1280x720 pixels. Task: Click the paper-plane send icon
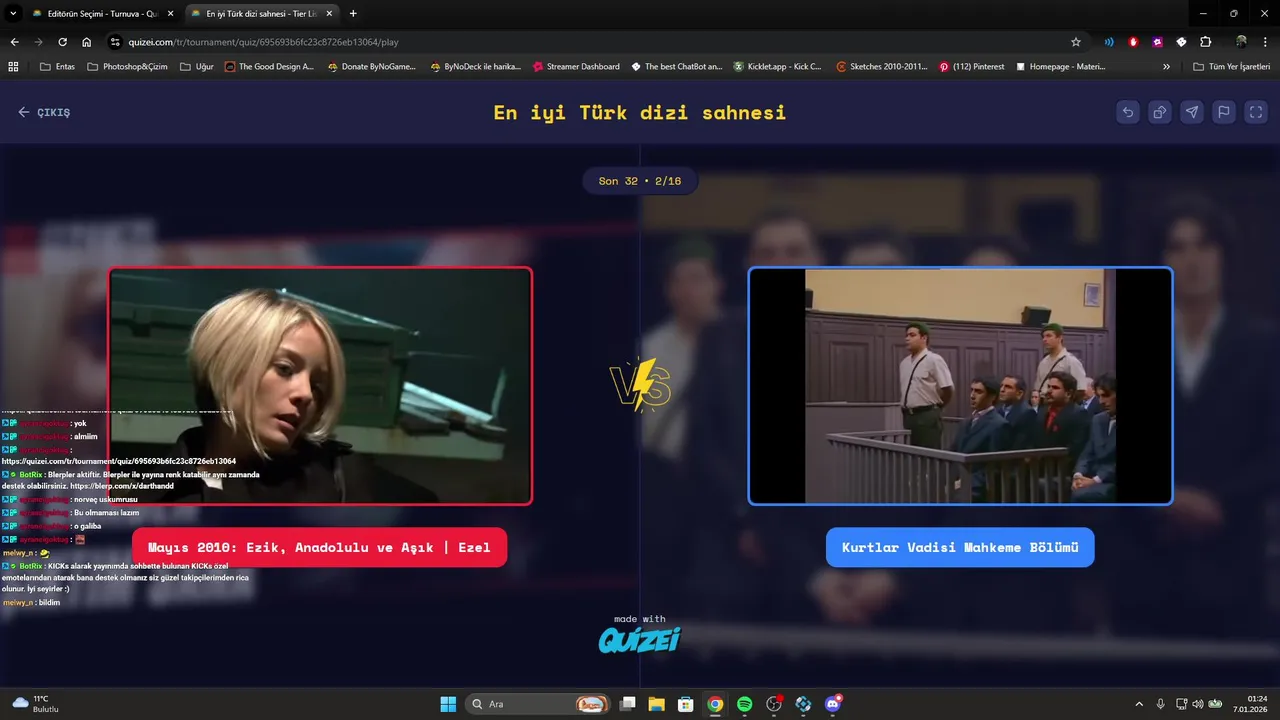coord(1192,112)
